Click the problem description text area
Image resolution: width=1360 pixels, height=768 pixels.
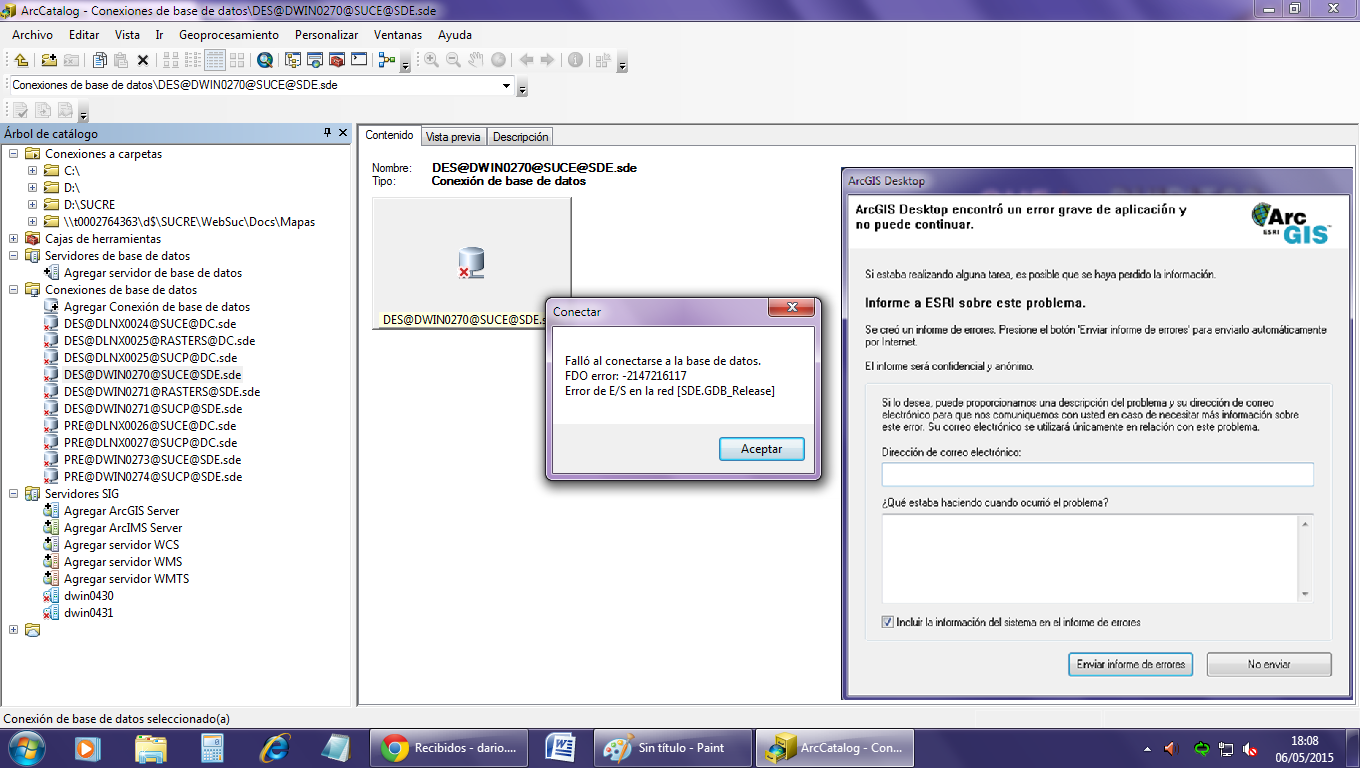coord(1089,558)
